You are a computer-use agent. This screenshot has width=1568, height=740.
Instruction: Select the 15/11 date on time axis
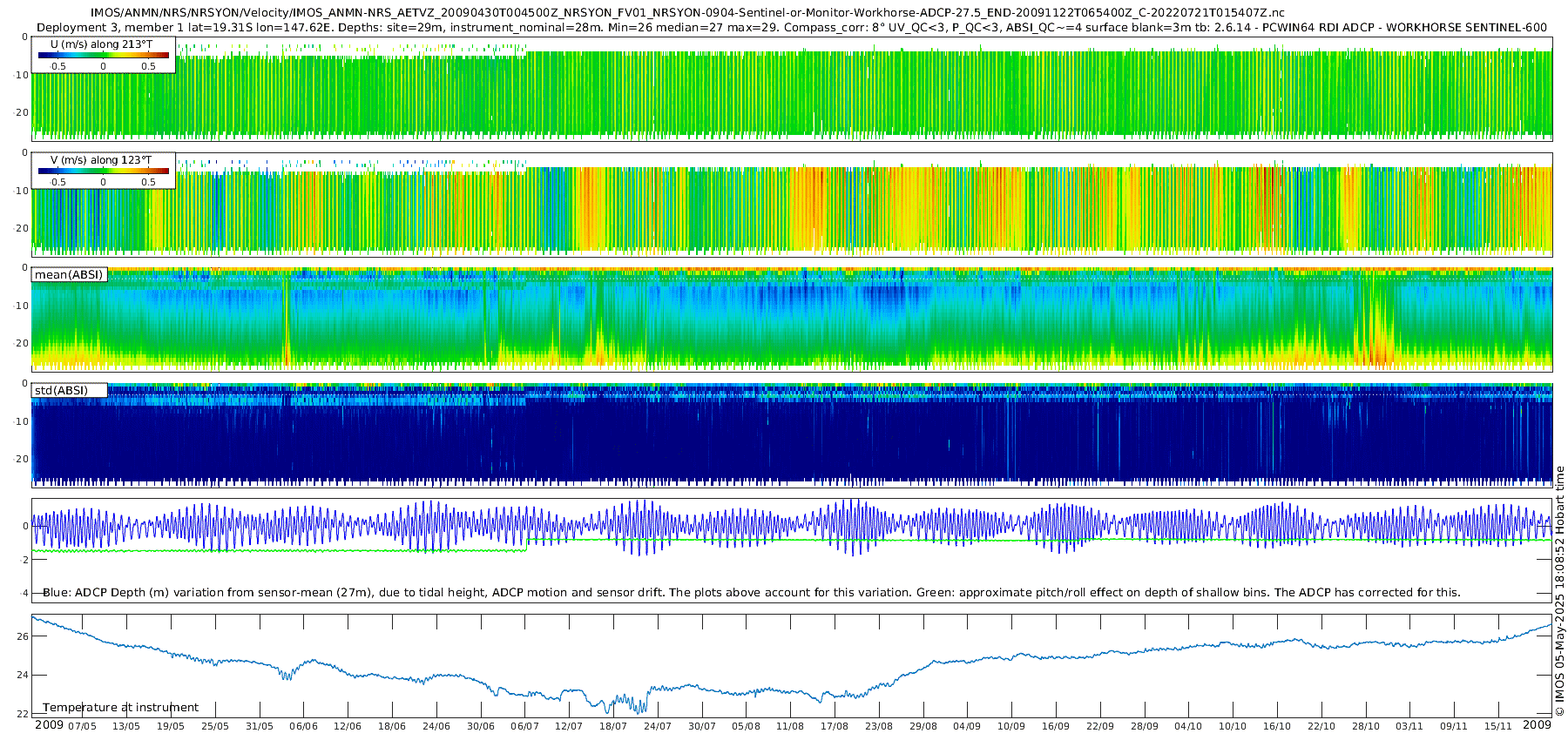click(x=1497, y=726)
